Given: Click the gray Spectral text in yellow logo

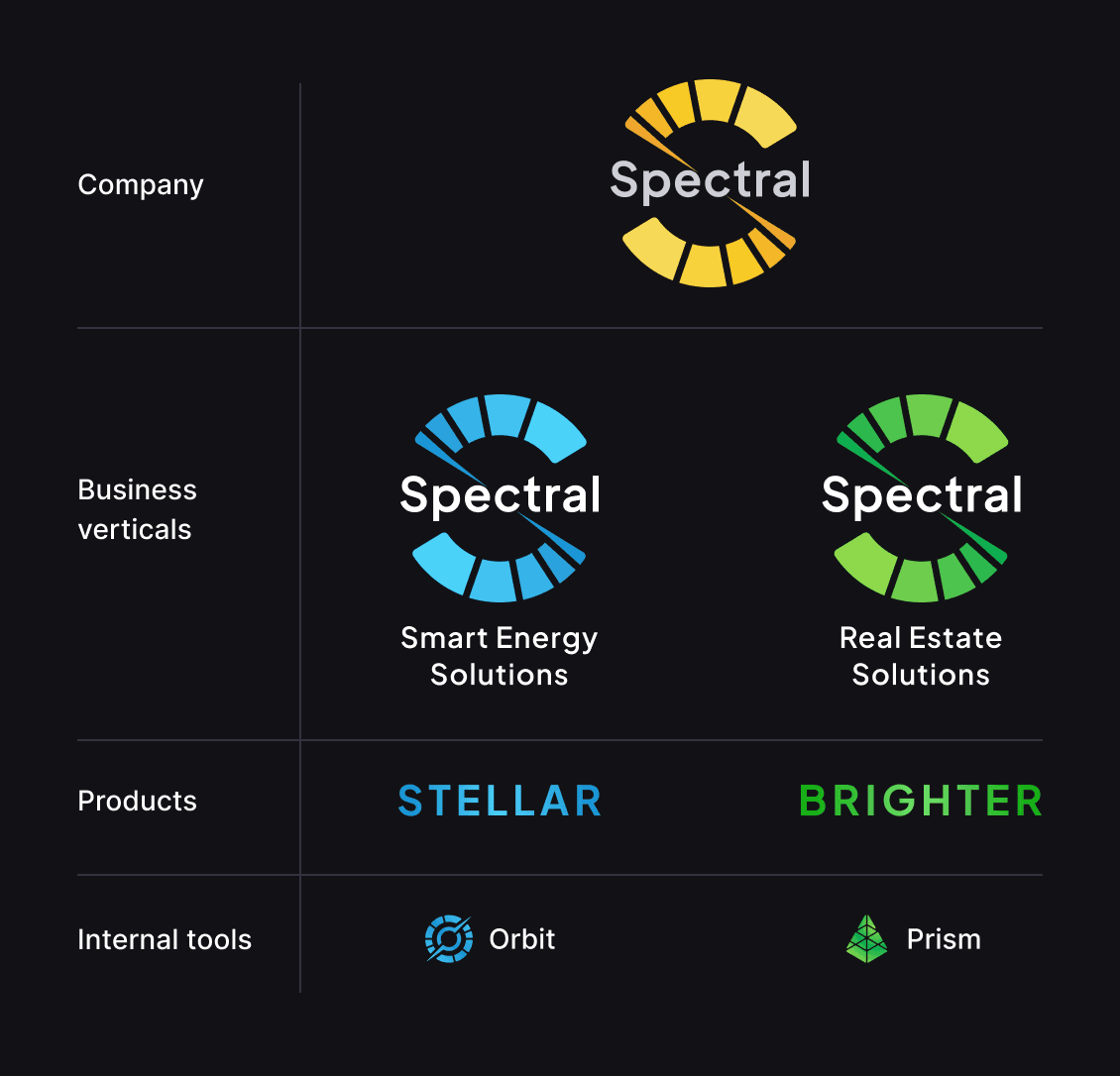Looking at the screenshot, I should point(710,180).
